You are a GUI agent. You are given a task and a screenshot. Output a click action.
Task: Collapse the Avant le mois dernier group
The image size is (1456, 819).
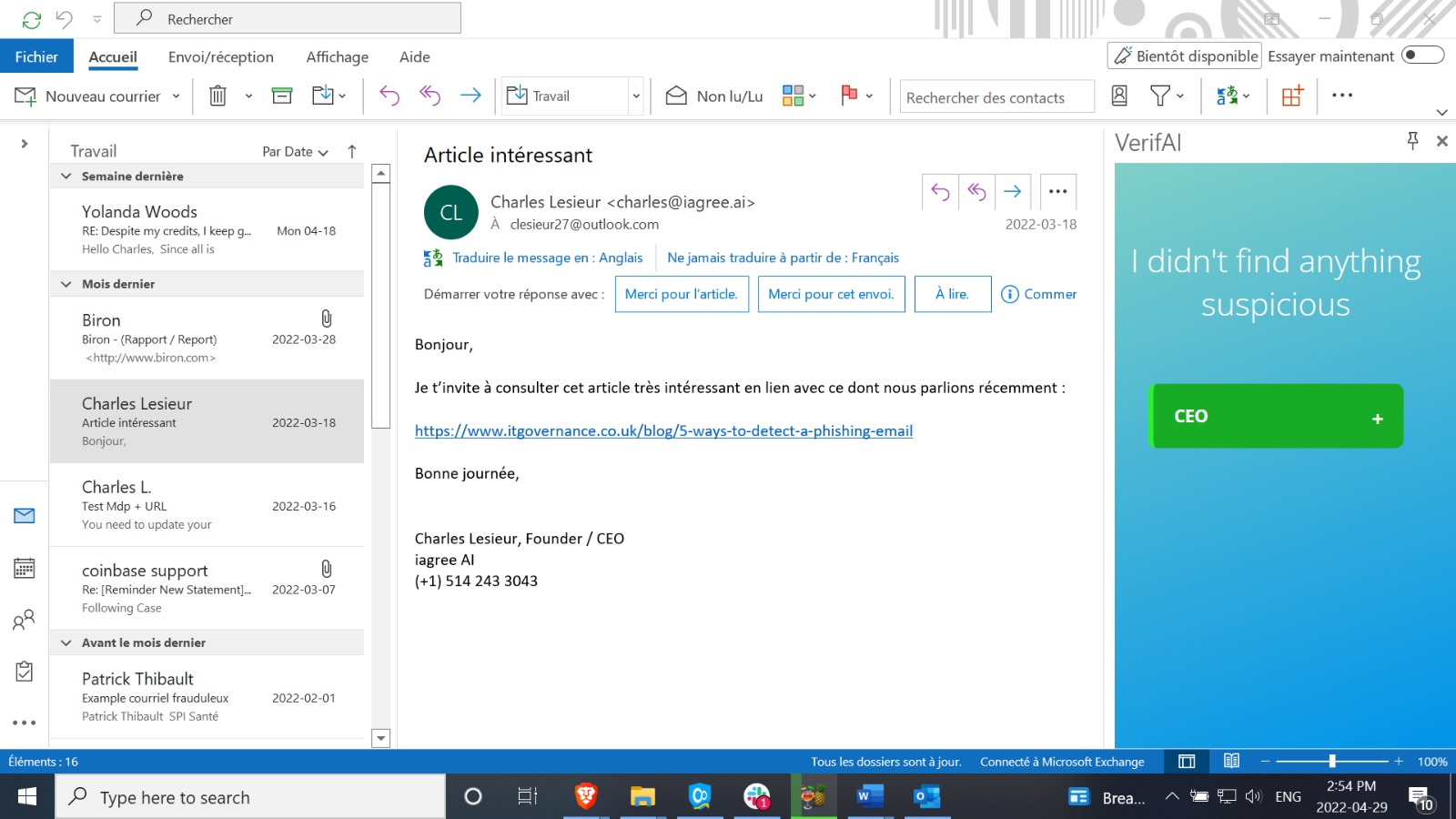coord(66,642)
